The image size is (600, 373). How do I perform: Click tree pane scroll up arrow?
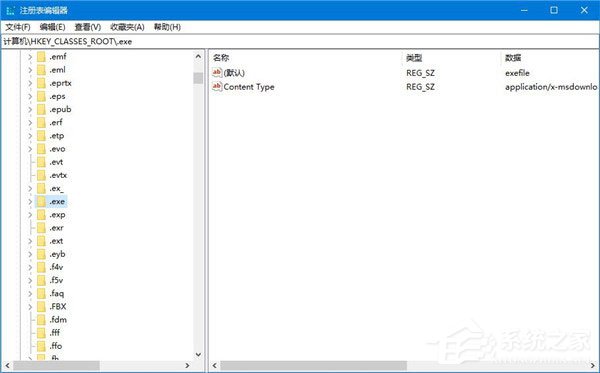[x=198, y=57]
